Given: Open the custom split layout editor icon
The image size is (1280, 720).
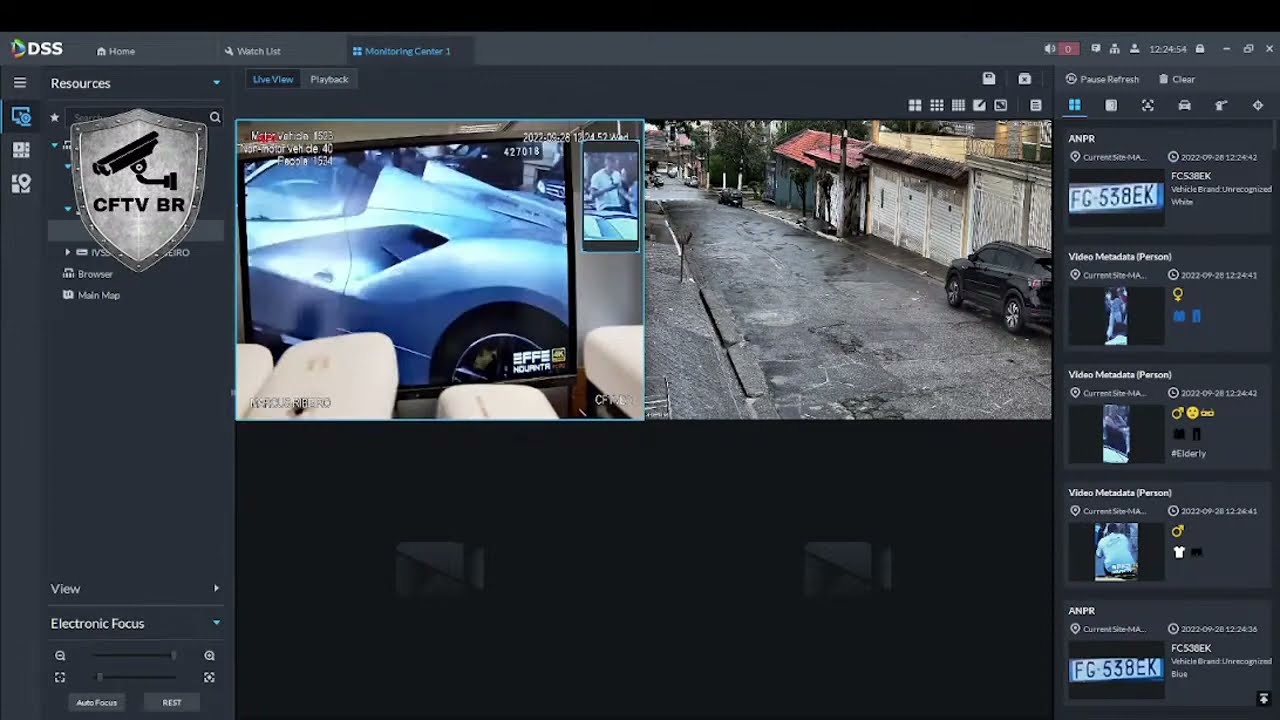Looking at the screenshot, I should point(979,105).
